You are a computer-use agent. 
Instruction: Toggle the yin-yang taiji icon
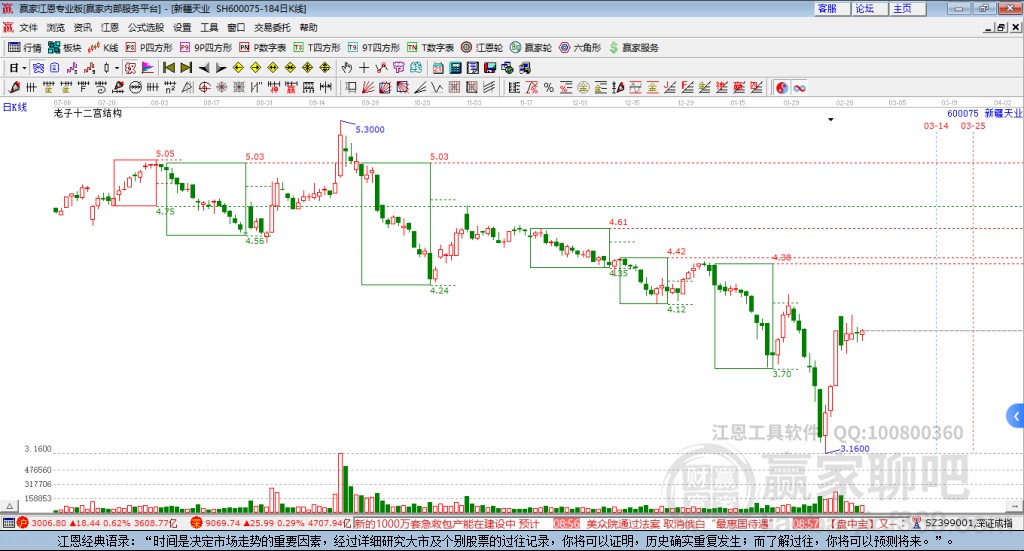click(782, 87)
